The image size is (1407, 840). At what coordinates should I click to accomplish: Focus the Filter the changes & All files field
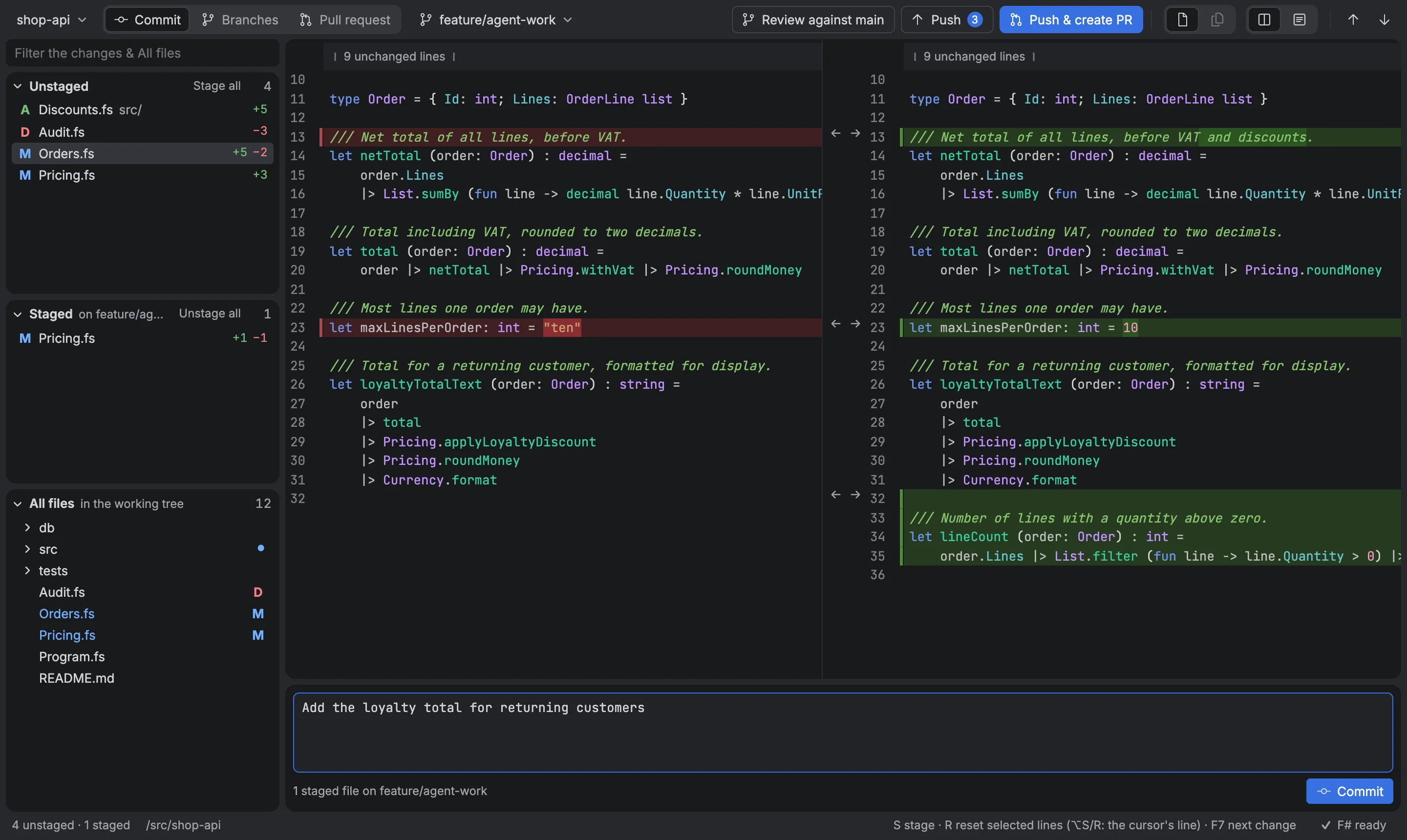(x=143, y=53)
